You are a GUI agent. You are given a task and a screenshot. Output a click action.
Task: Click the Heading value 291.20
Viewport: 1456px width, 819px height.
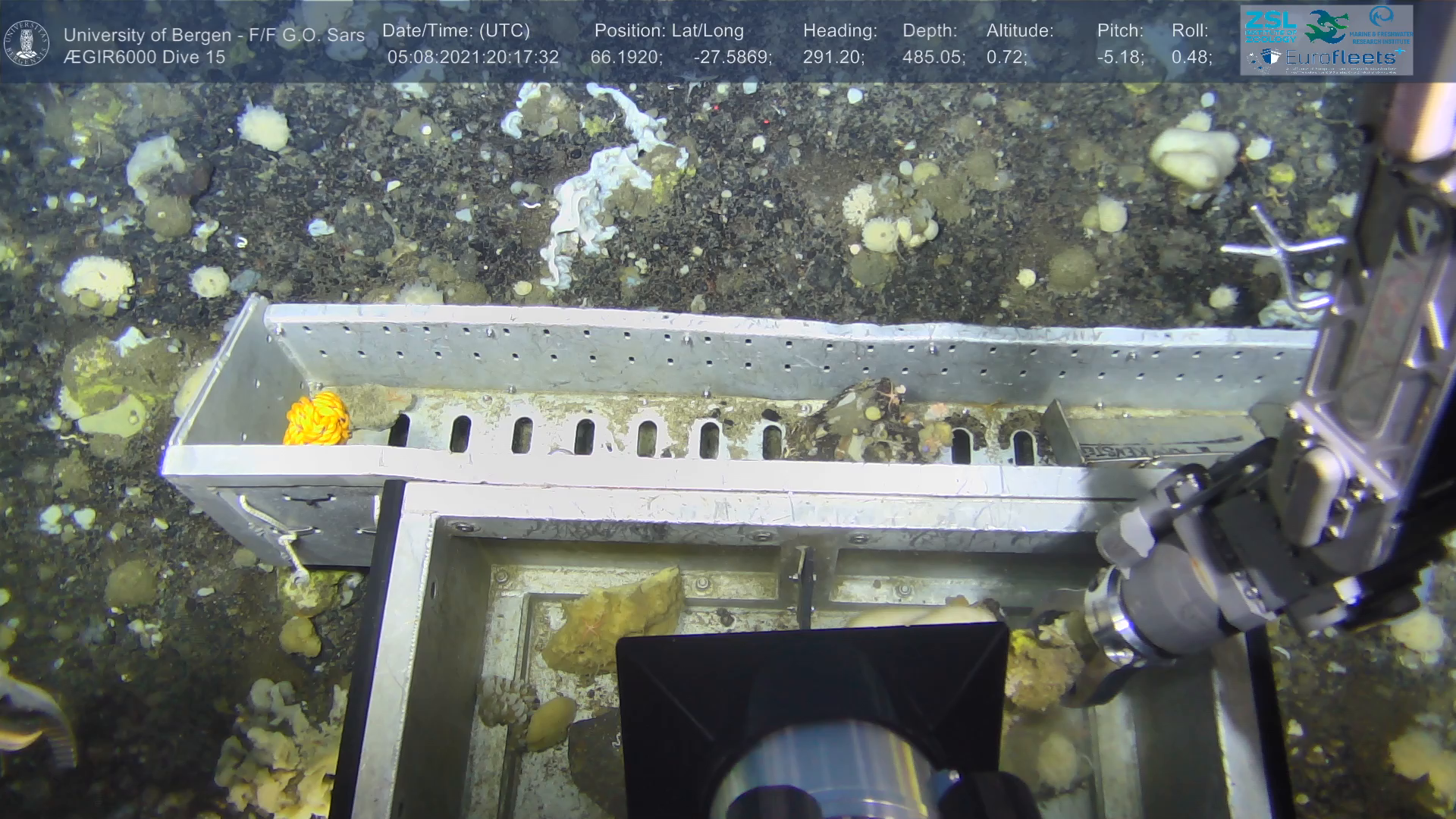[x=833, y=57]
